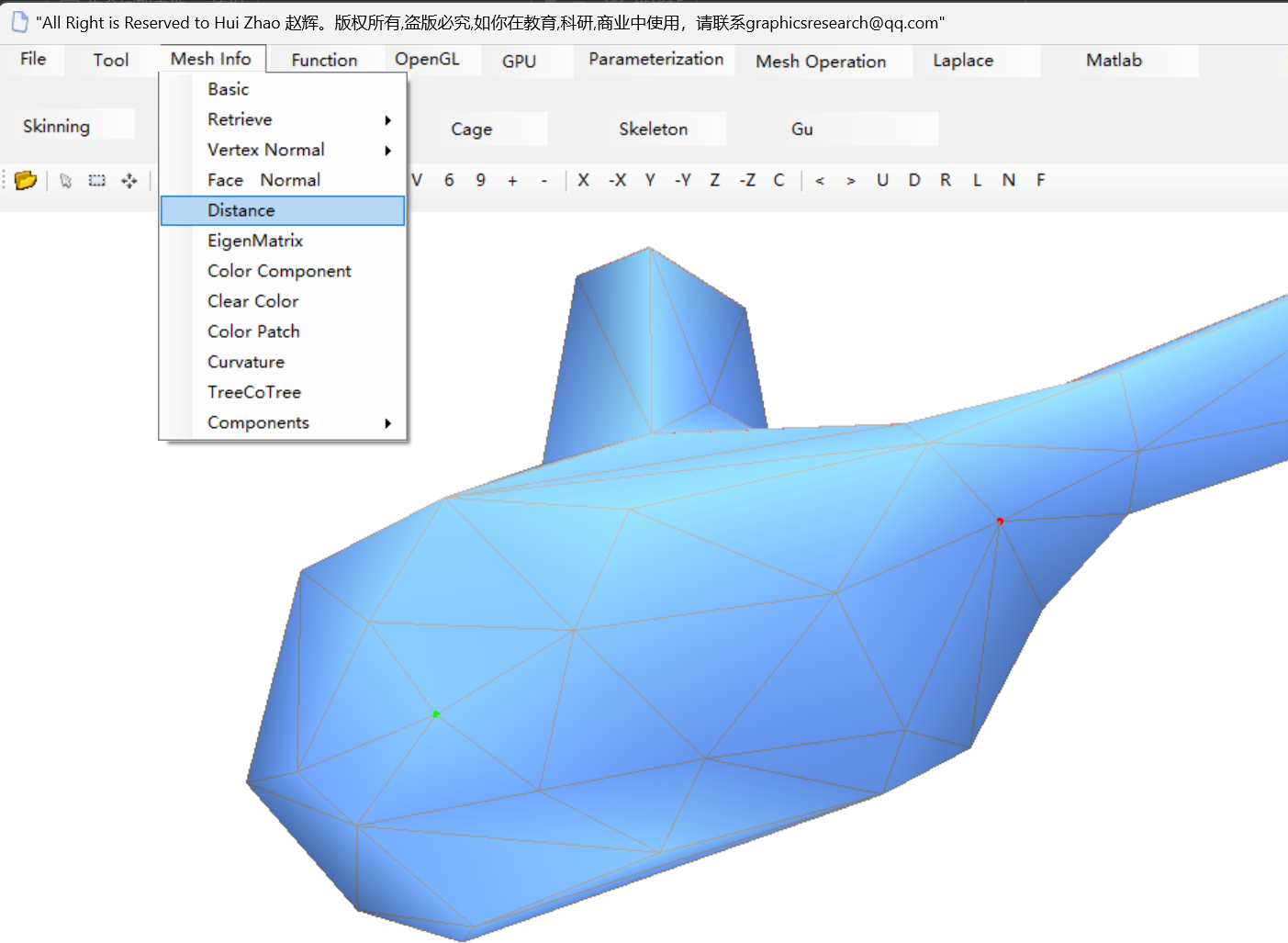Click the 9 toolbar button
This screenshot has width=1288, height=943.
(480, 180)
